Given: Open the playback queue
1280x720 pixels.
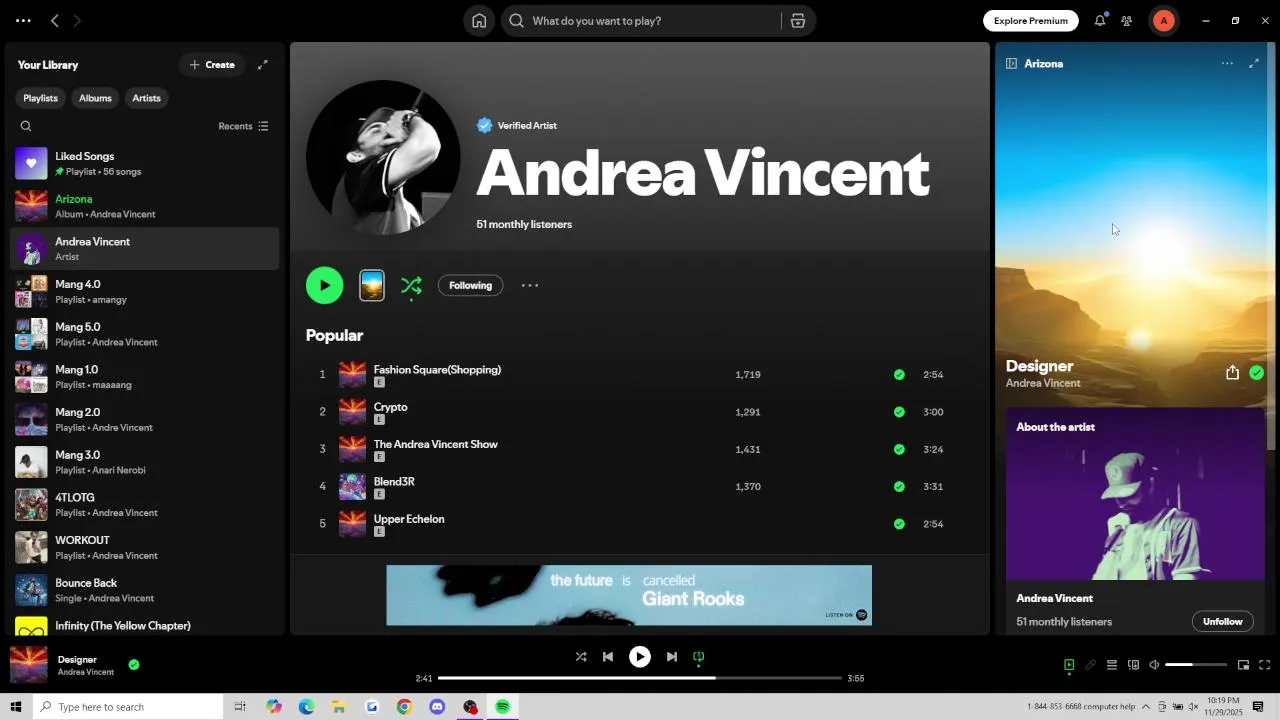Looking at the screenshot, I should point(1111,665).
